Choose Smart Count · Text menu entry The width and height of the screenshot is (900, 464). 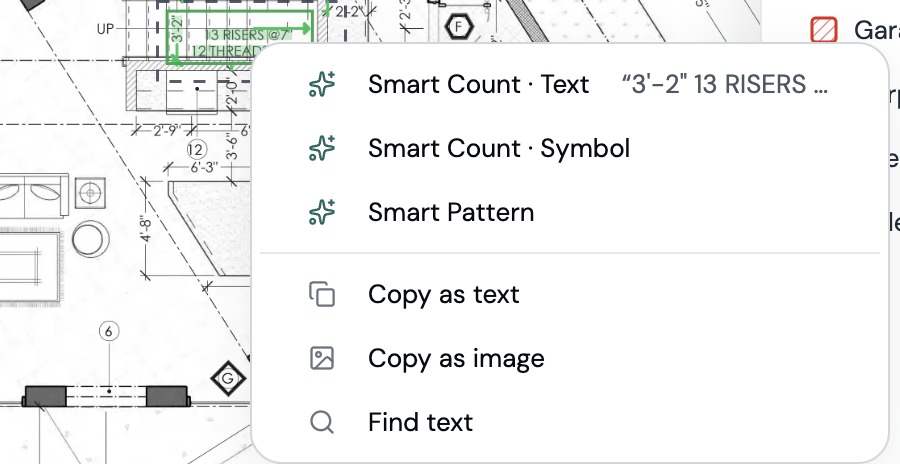(x=569, y=84)
